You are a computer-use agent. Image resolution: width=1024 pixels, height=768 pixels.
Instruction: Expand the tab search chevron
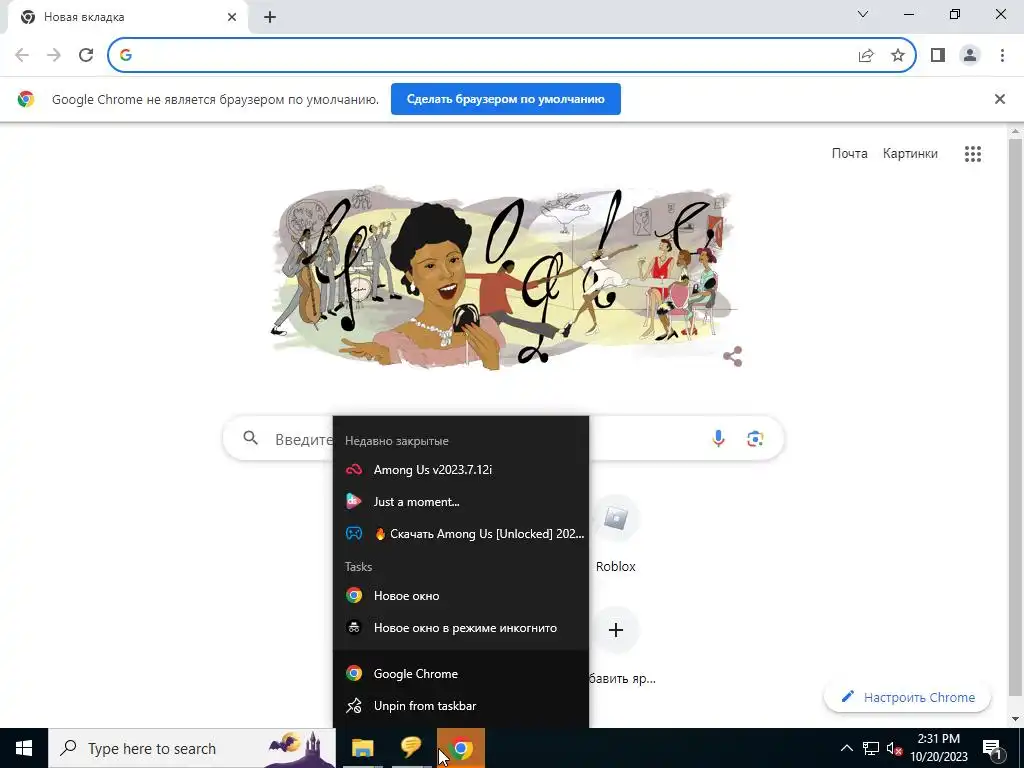(863, 14)
